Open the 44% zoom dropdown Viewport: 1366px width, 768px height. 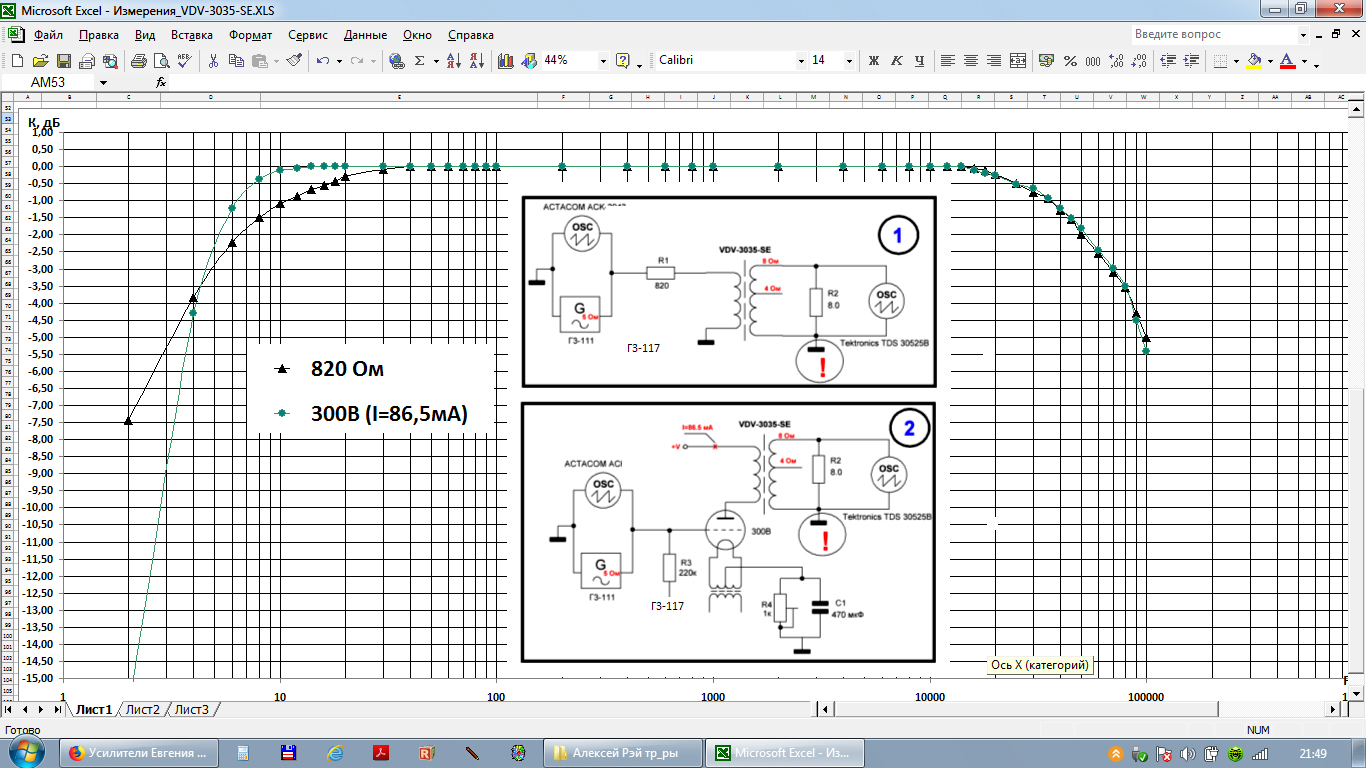[x=602, y=61]
